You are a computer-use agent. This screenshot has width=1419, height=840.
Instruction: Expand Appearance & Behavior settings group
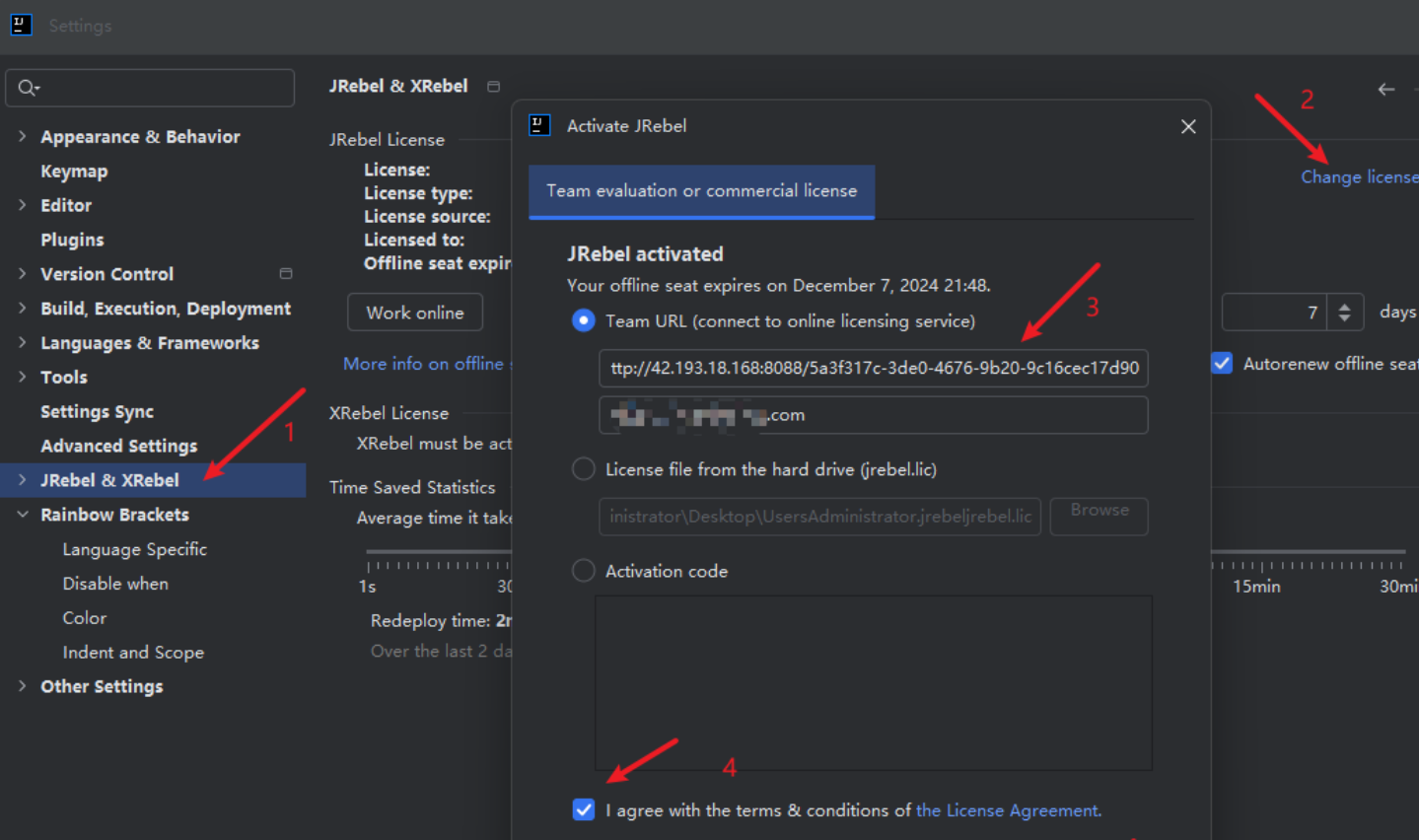click(x=22, y=137)
